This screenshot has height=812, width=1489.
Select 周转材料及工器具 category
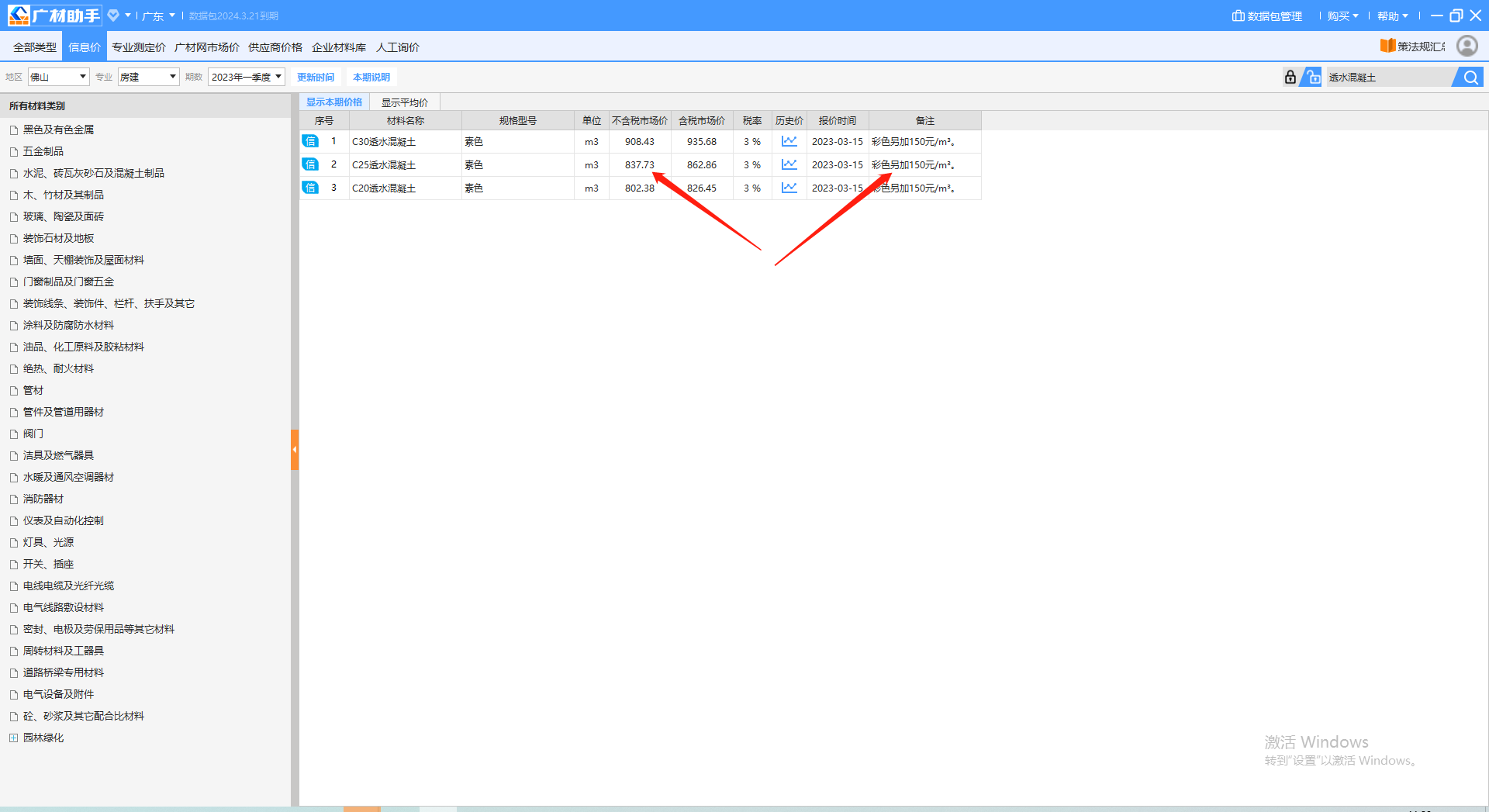pos(64,651)
